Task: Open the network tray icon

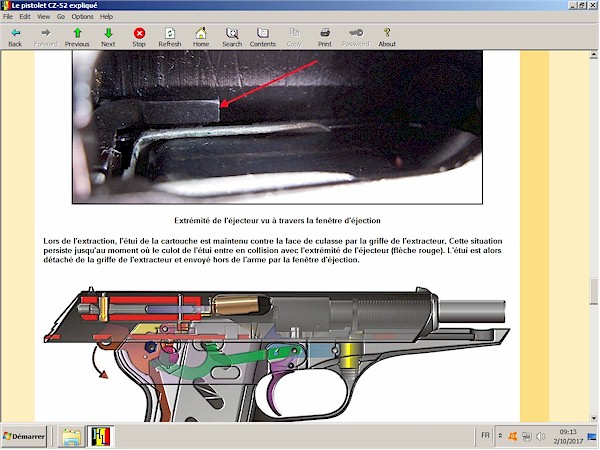Action: click(x=527, y=436)
